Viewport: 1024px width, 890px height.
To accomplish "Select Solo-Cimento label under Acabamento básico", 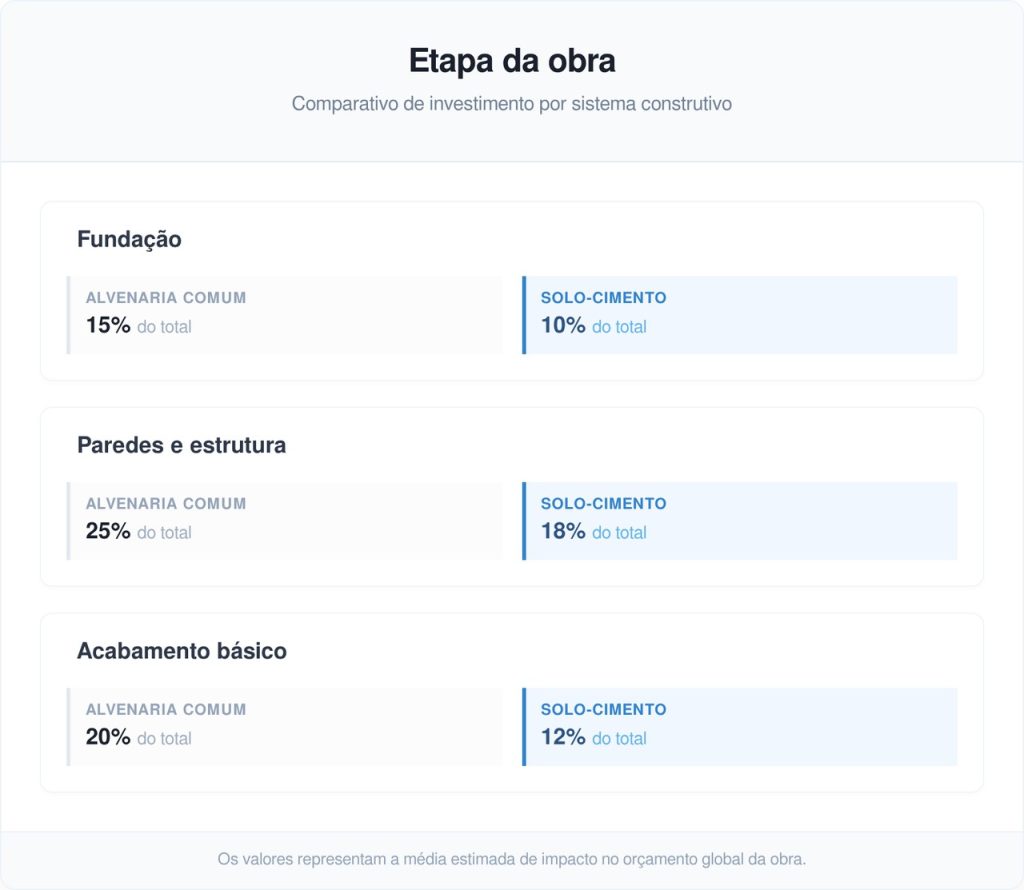I will 603,710.
